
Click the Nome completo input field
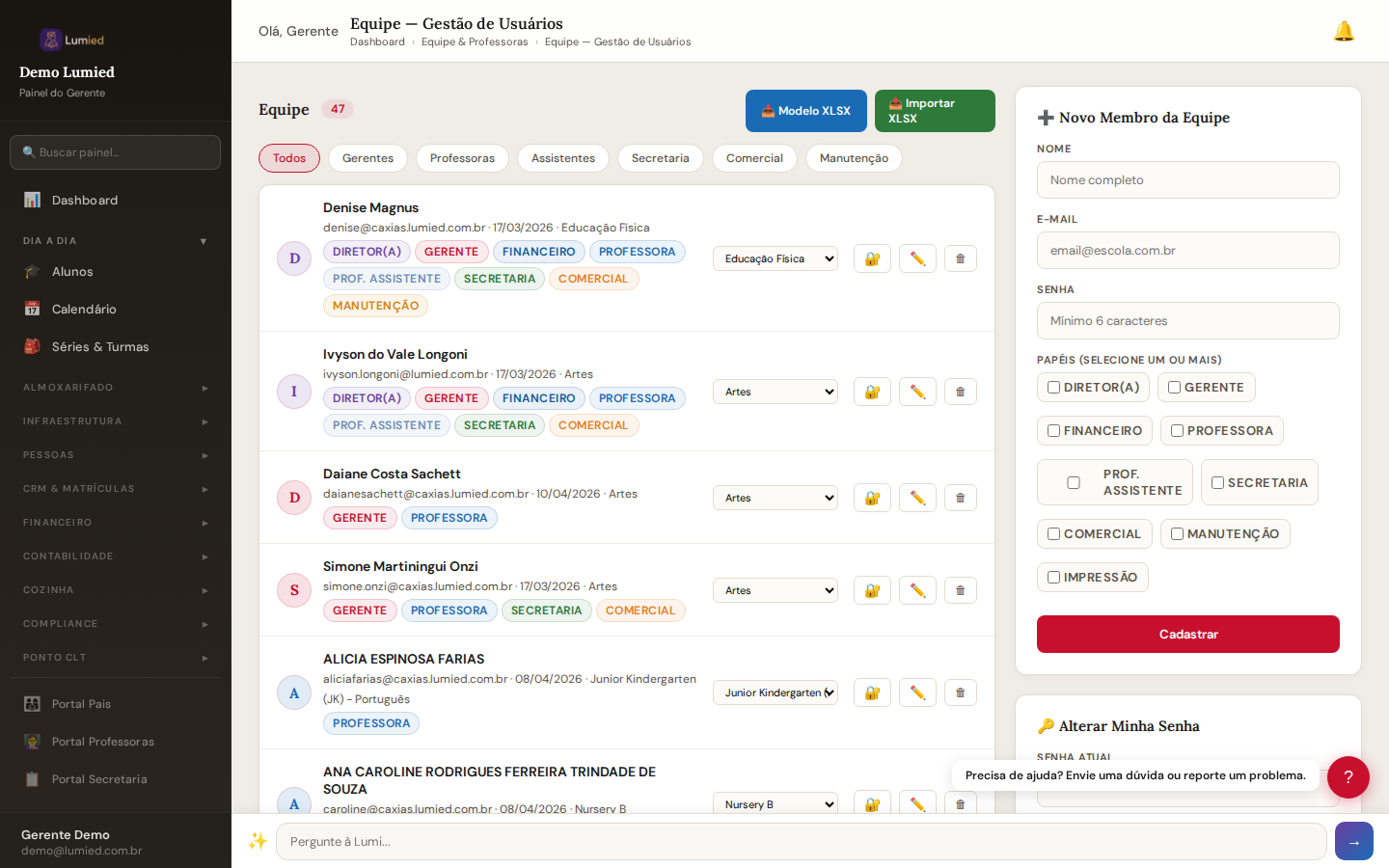pyautogui.click(x=1187, y=180)
